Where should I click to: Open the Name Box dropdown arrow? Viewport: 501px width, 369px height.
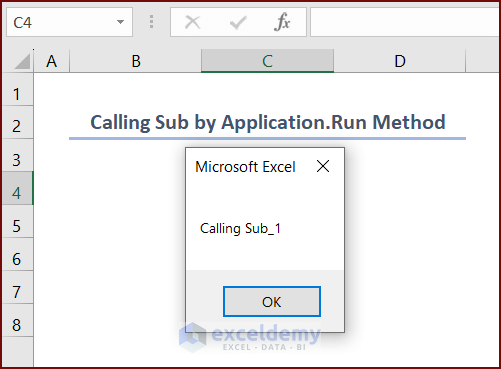click(x=120, y=22)
